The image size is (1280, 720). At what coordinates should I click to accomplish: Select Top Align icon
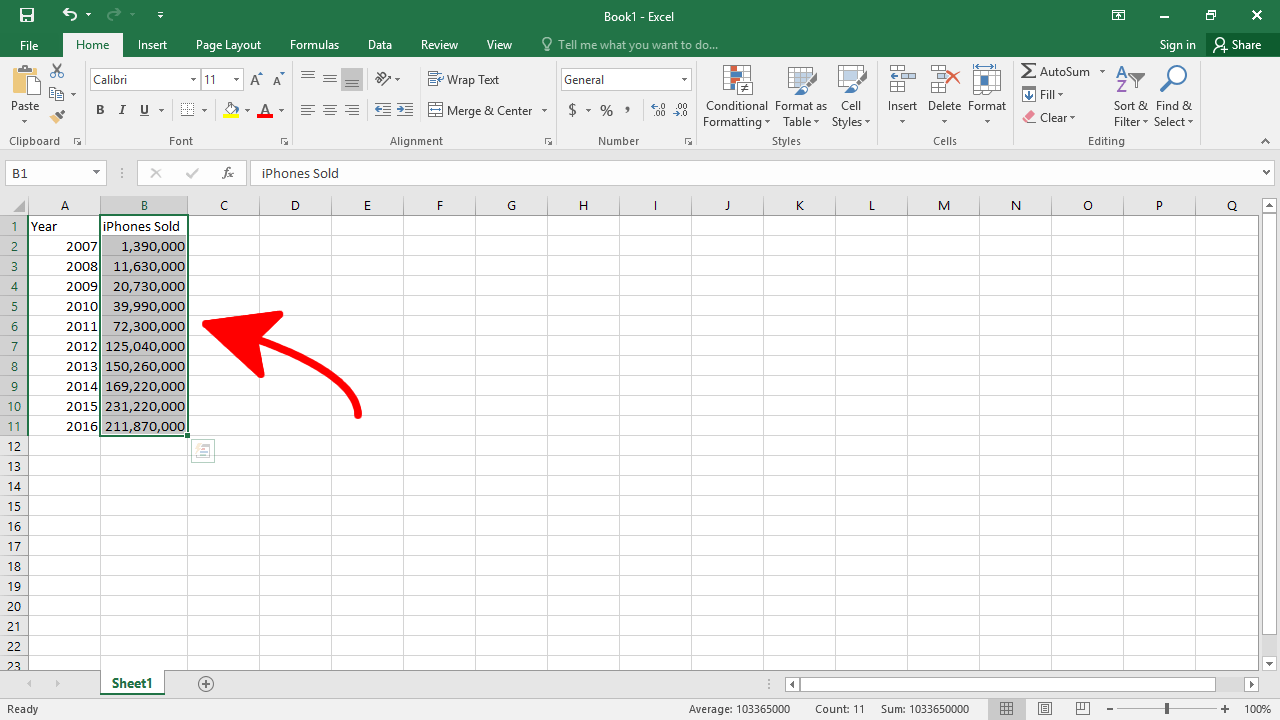(x=308, y=78)
